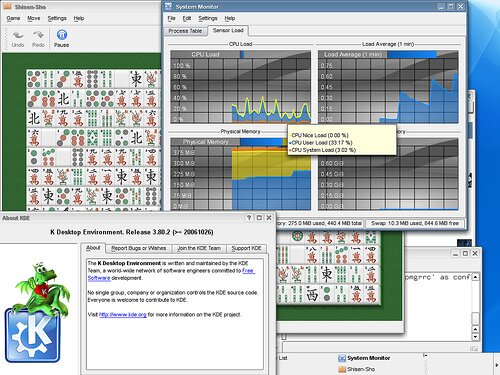Click 'K Desktop Environment. Release 3.80.2' heading

tap(132, 232)
